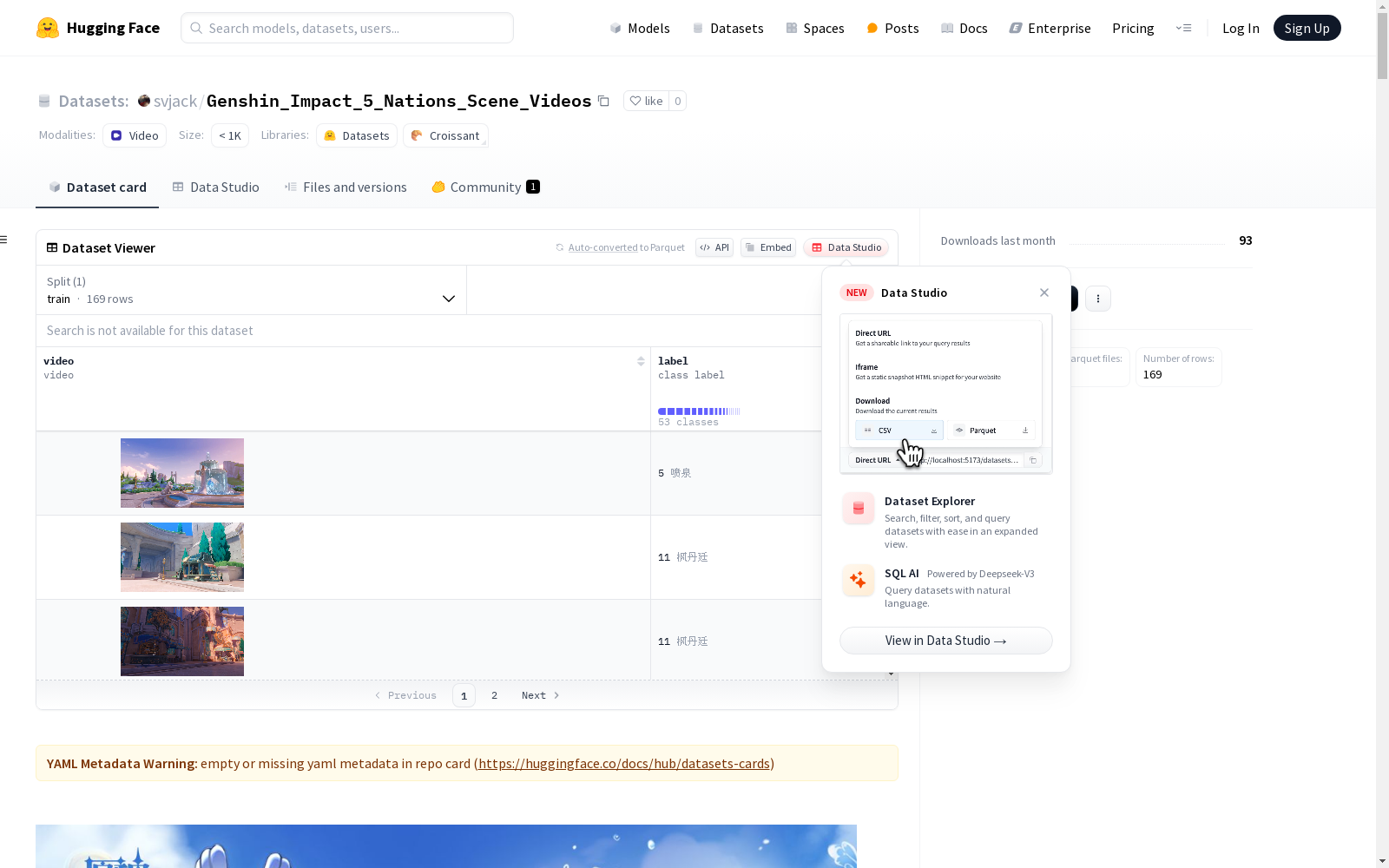Viewport: 1389px width, 868px height.
Task: Click the Data Studio preview image
Action: pos(946,394)
